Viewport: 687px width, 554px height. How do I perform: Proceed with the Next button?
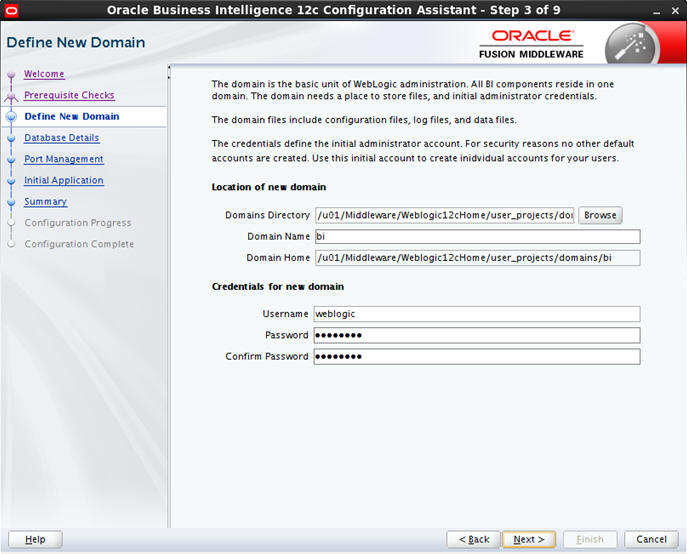click(529, 540)
